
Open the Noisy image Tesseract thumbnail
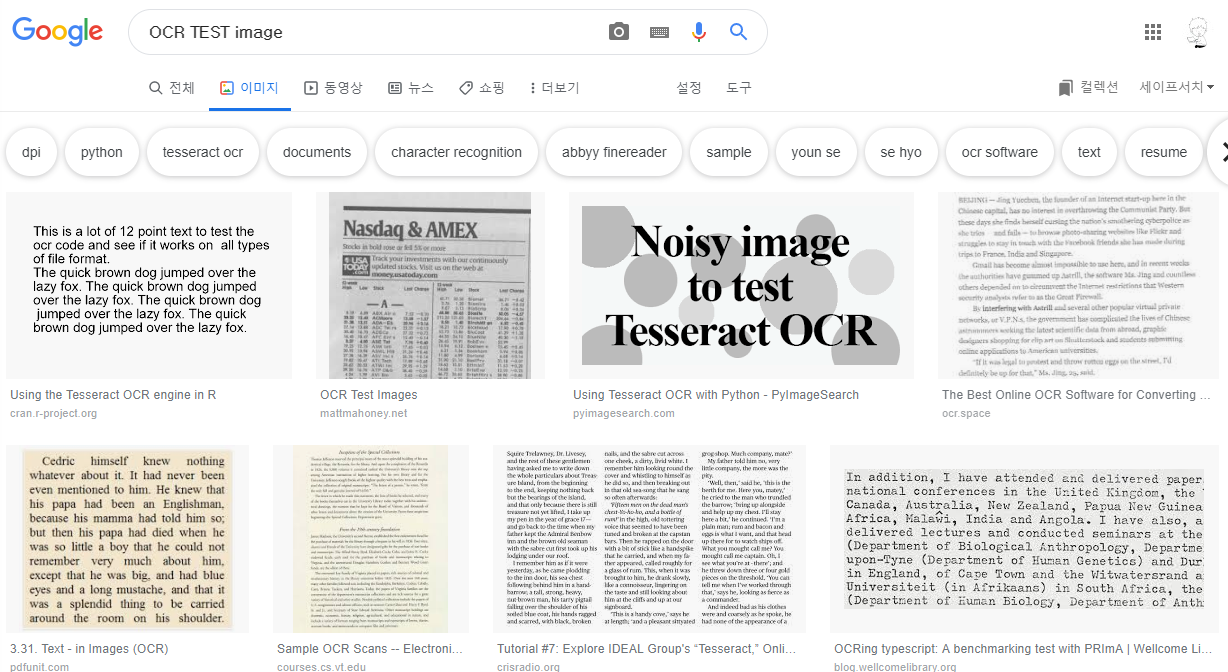coord(741,285)
